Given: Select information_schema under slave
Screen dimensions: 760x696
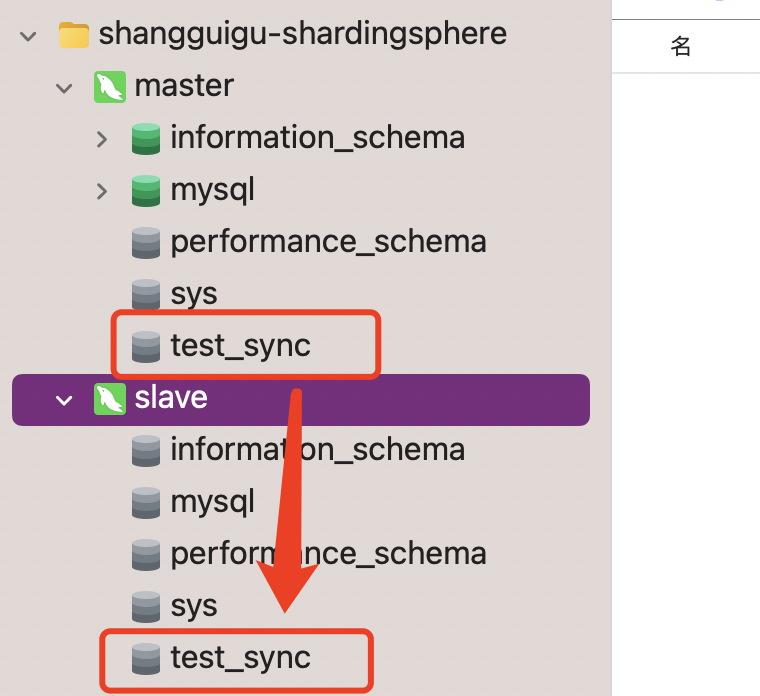Looking at the screenshot, I should (x=317, y=450).
